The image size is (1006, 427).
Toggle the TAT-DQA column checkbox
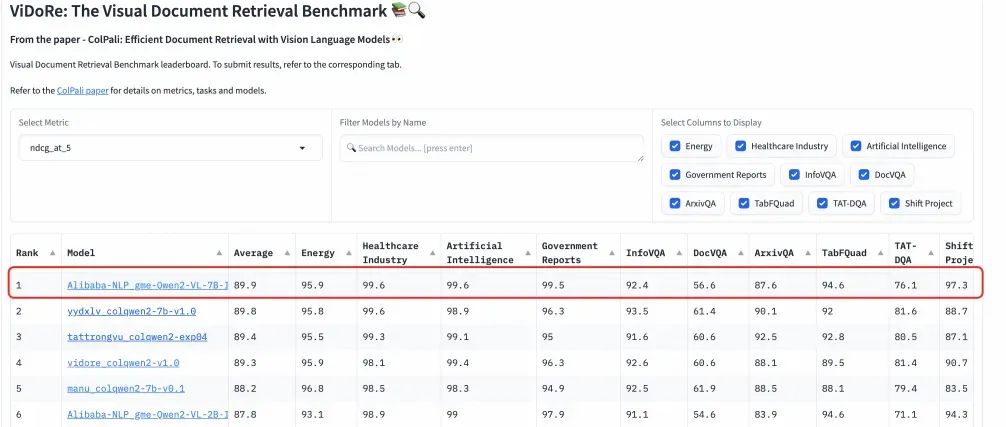(814, 203)
